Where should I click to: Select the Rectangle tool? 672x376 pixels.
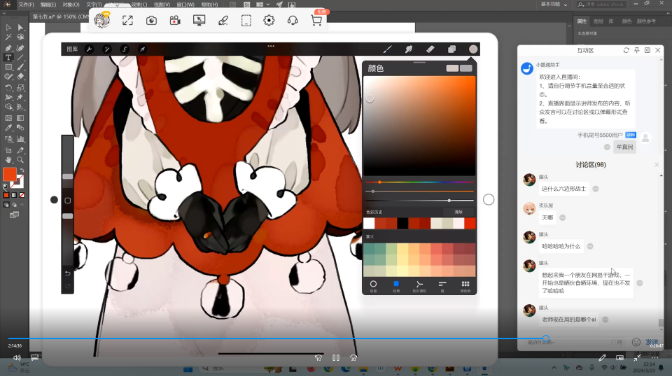(x=8, y=67)
